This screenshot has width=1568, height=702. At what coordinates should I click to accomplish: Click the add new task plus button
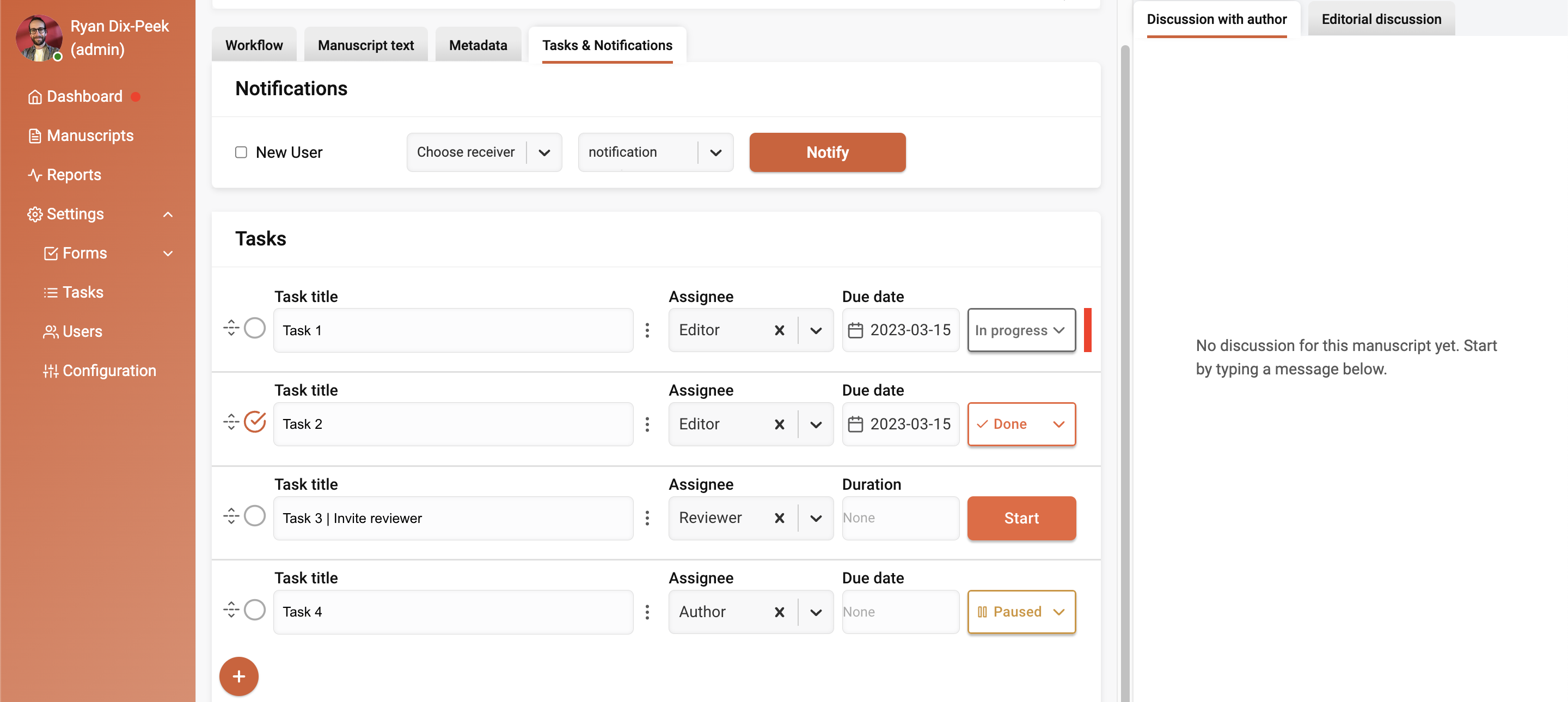click(239, 676)
